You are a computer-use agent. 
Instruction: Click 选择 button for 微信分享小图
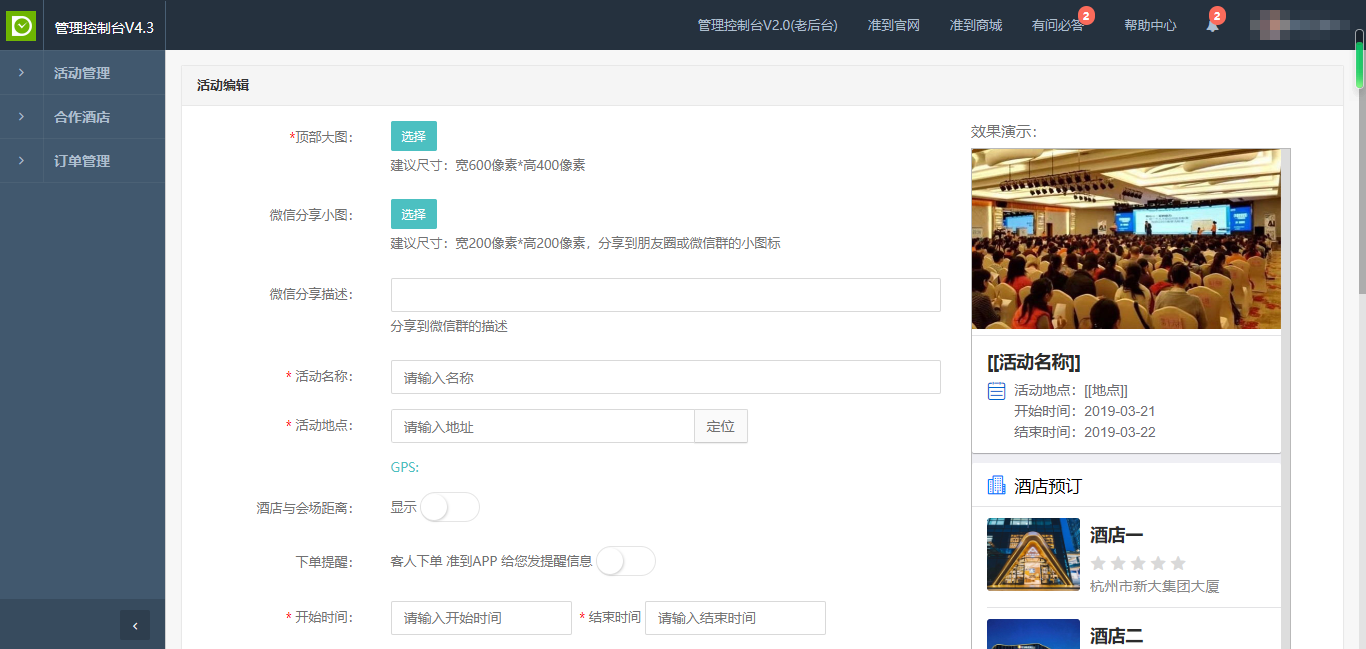[x=413, y=214]
